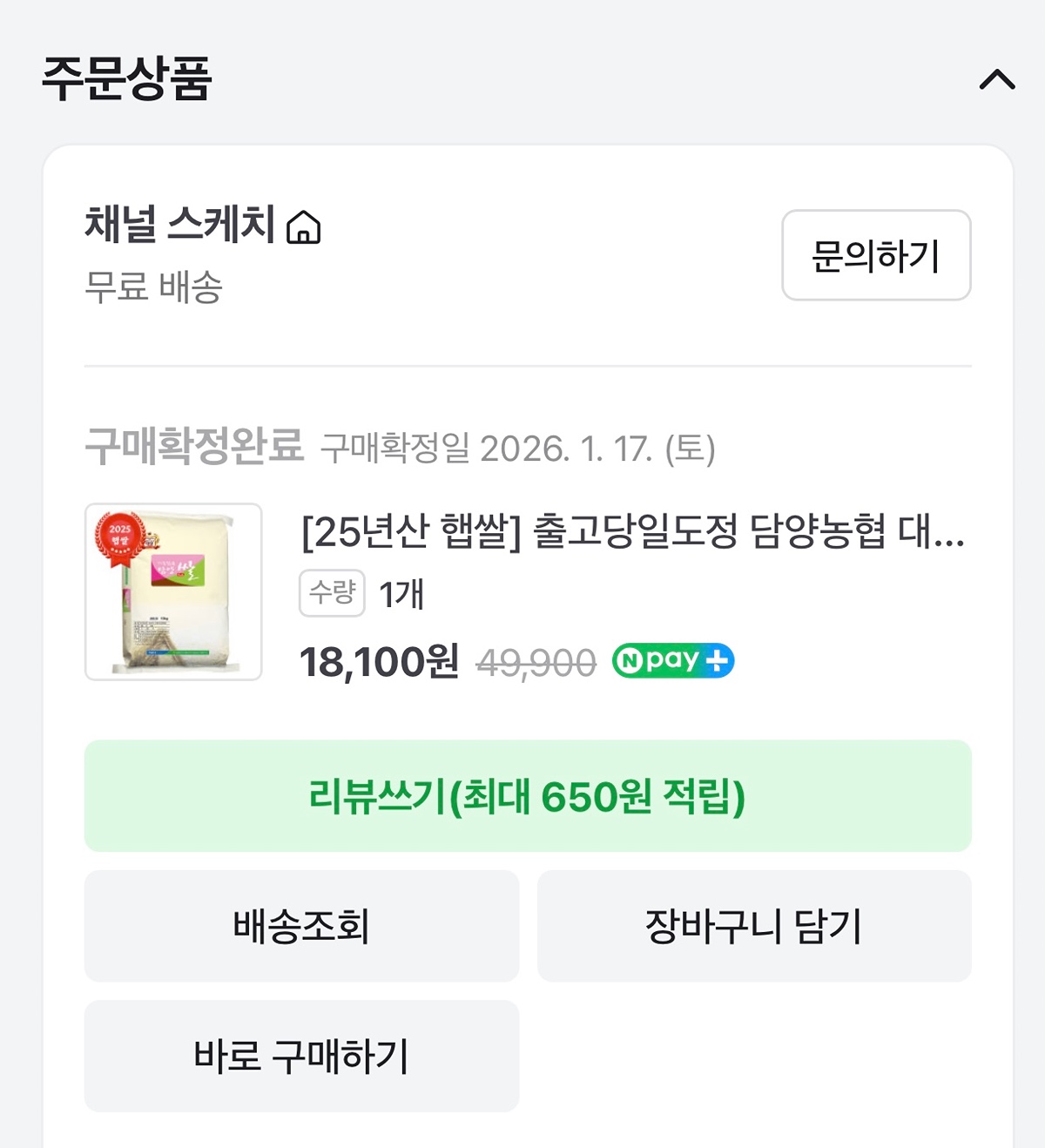Click the 구매확정일 2026. 1. 17. date

click(x=517, y=449)
